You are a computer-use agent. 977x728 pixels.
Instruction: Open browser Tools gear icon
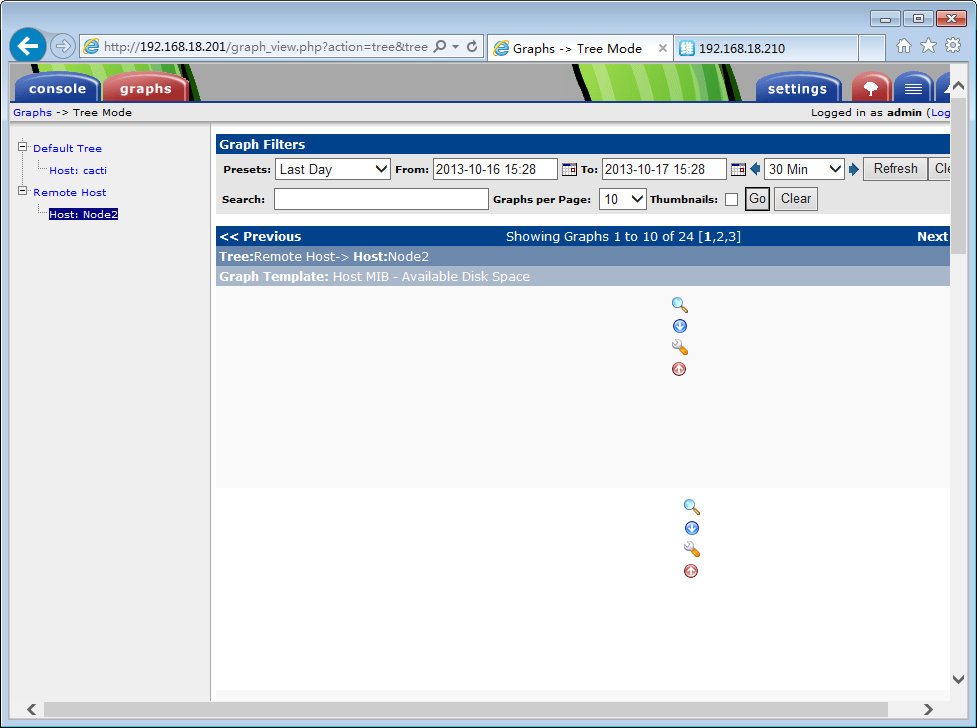point(953,46)
